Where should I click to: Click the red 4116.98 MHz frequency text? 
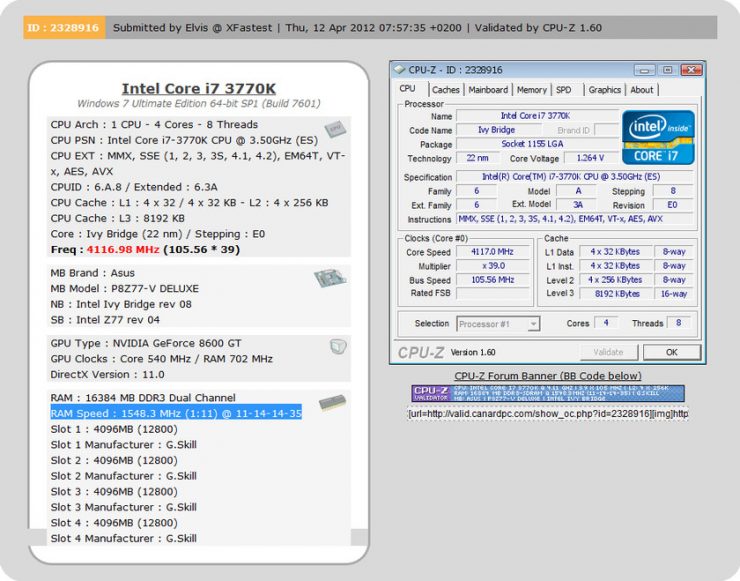123,249
